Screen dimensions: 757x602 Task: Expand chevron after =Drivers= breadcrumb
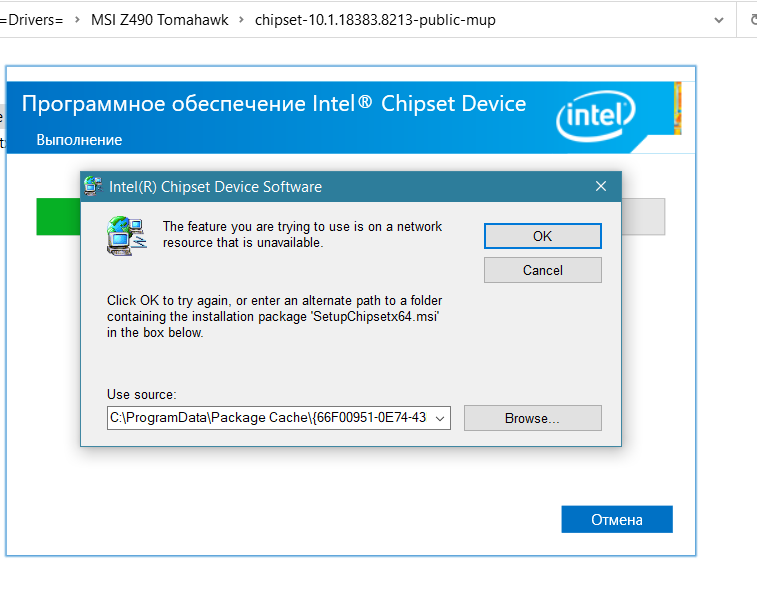click(77, 20)
